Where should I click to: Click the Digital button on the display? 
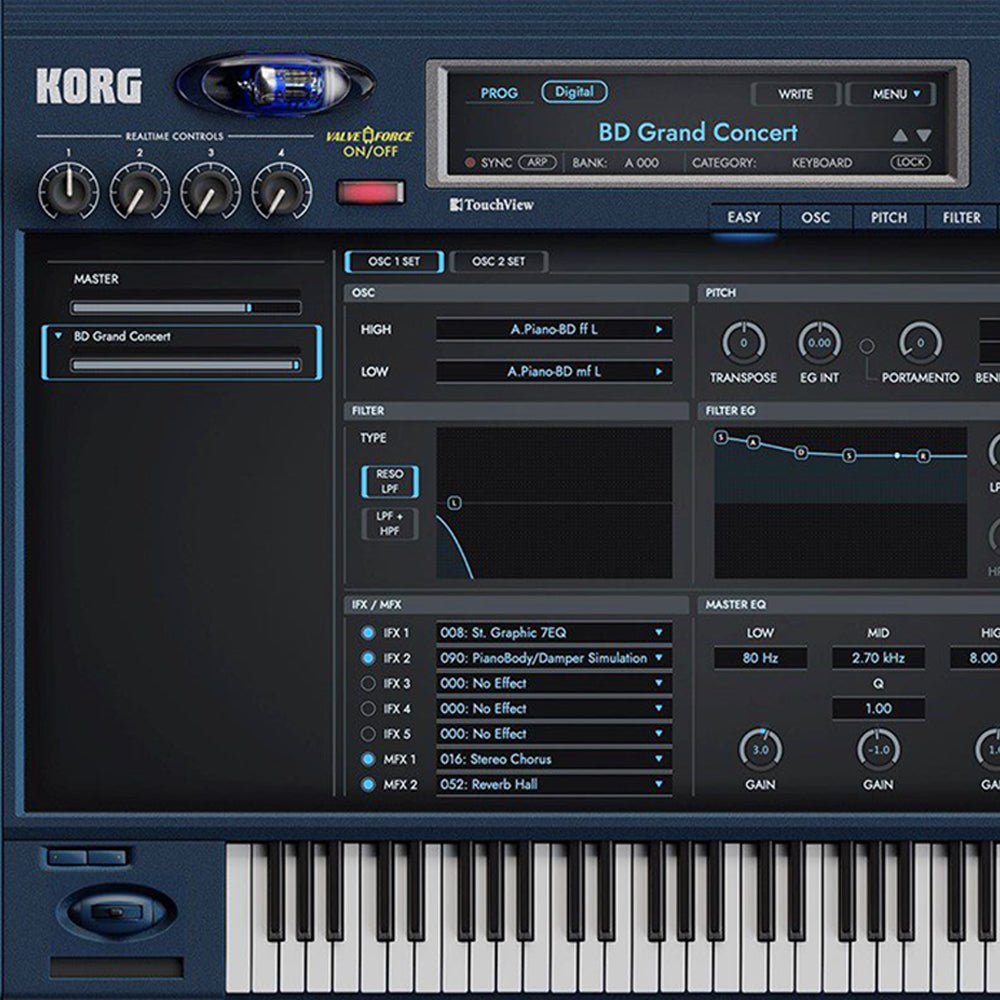[573, 91]
